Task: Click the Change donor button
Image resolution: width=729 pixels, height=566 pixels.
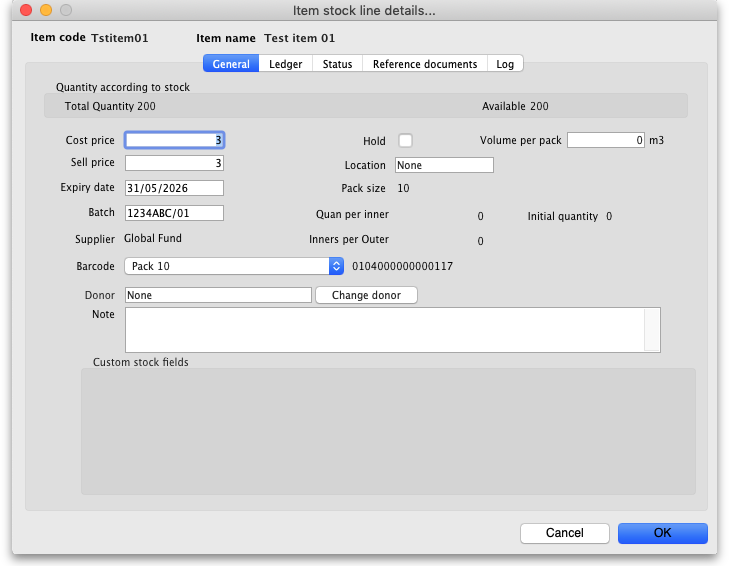Action: [366, 295]
